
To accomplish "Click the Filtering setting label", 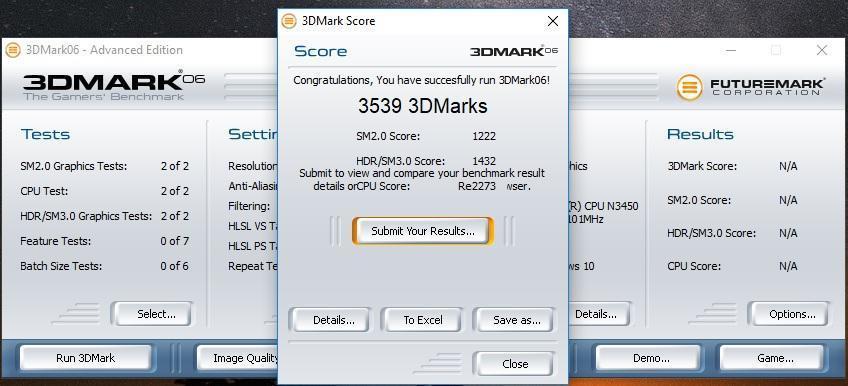I will [x=249, y=206].
